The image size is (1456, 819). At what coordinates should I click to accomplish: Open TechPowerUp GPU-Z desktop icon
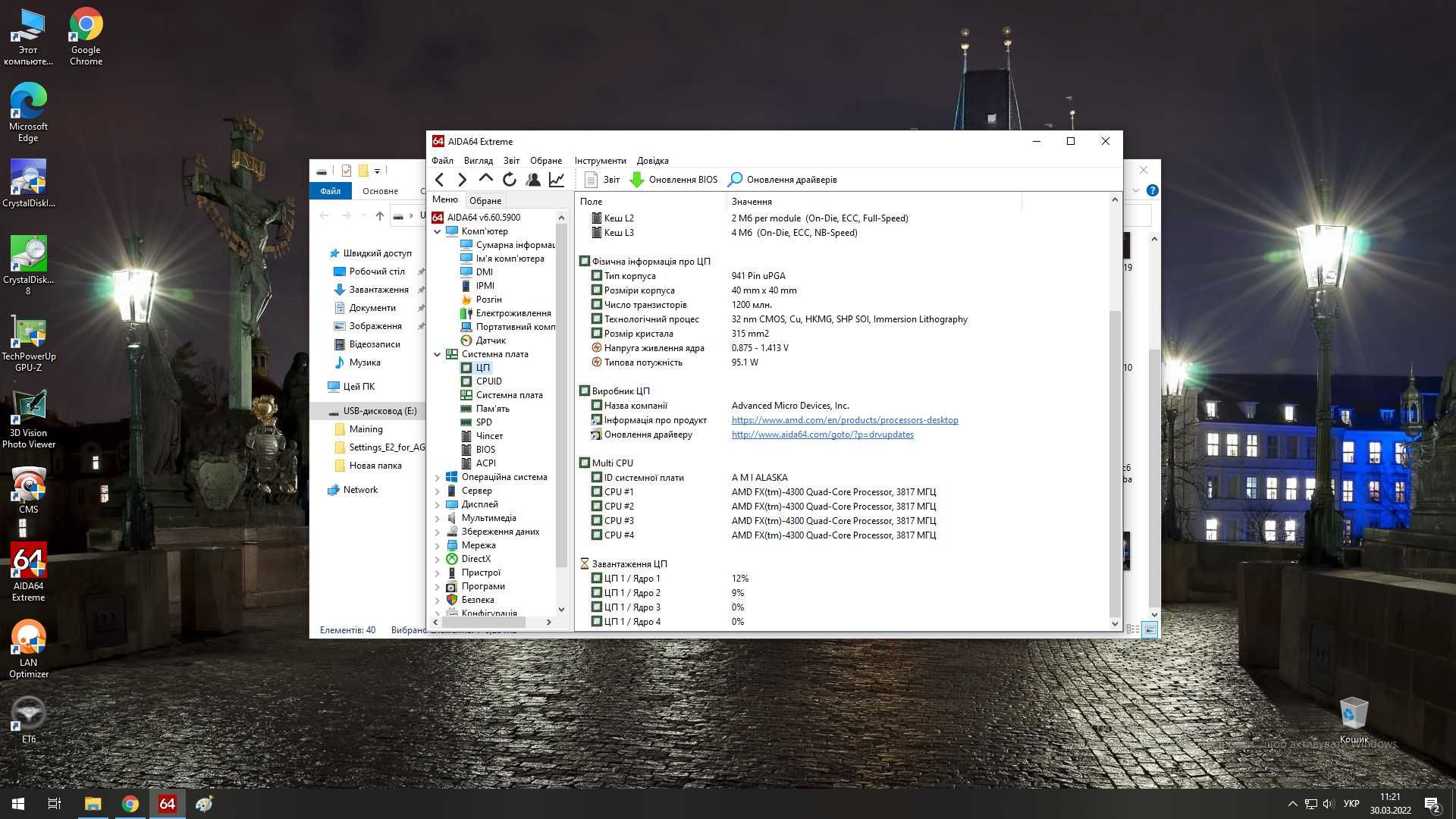point(28,343)
